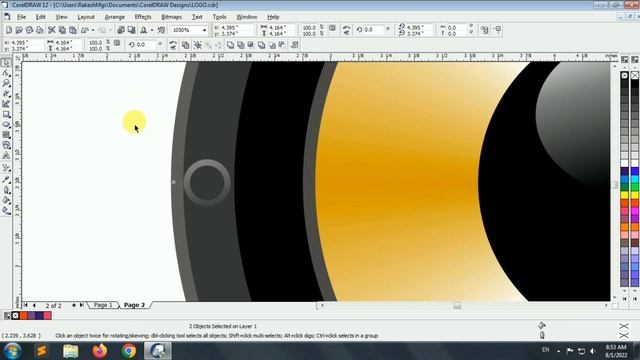Open Chrome from the taskbar
640x360 pixels.
pos(129,351)
